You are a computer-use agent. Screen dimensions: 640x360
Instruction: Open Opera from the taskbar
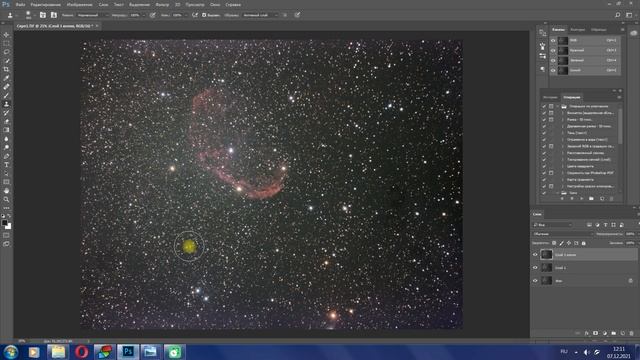81,352
